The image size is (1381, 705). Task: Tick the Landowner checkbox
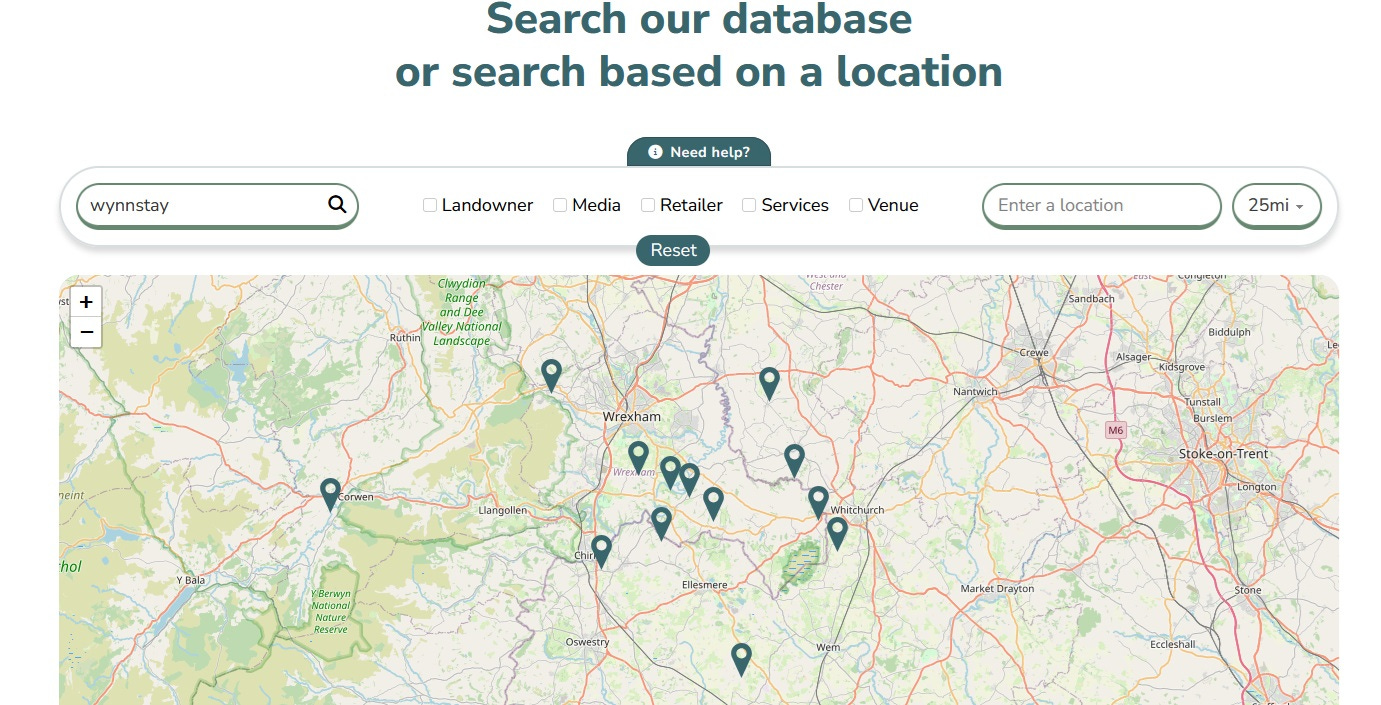[x=430, y=205]
